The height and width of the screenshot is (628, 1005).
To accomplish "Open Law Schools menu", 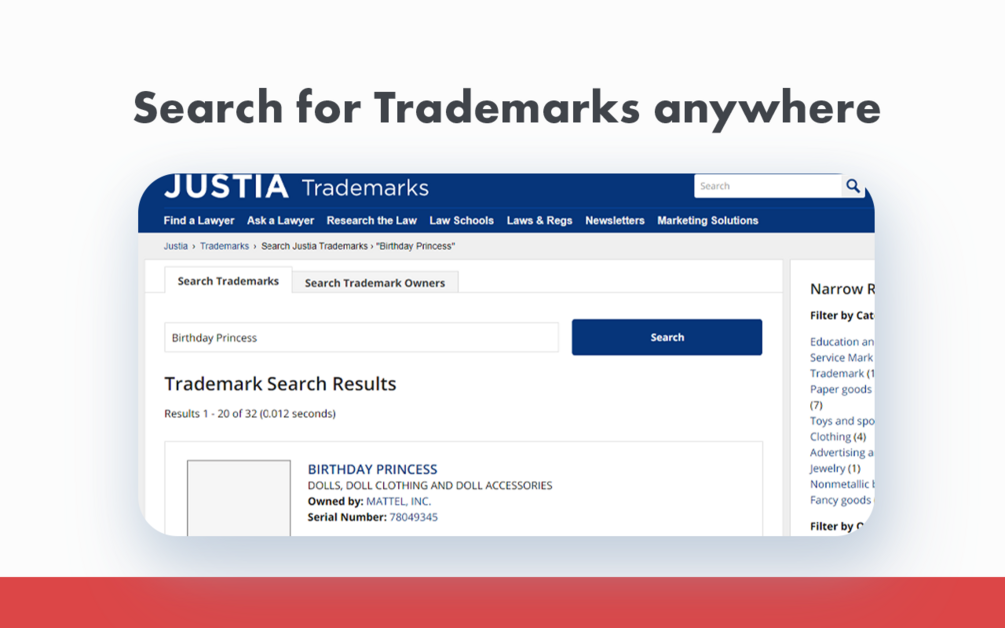I will [x=461, y=220].
